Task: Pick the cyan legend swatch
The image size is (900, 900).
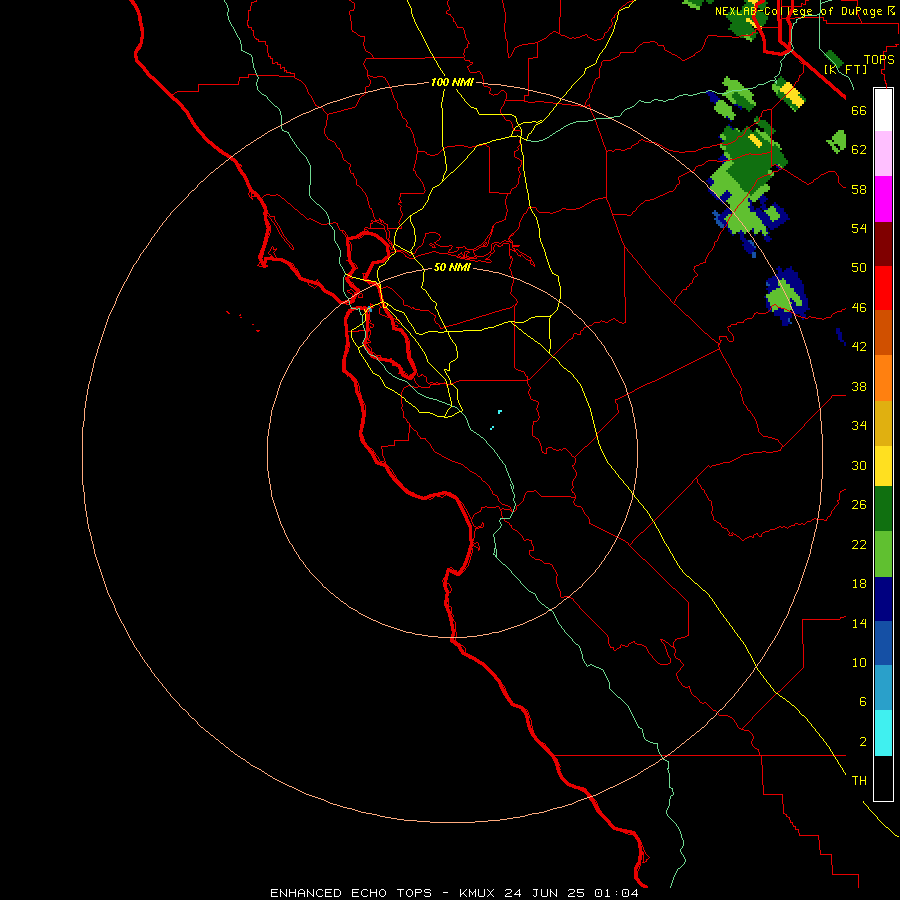Action: point(883,733)
